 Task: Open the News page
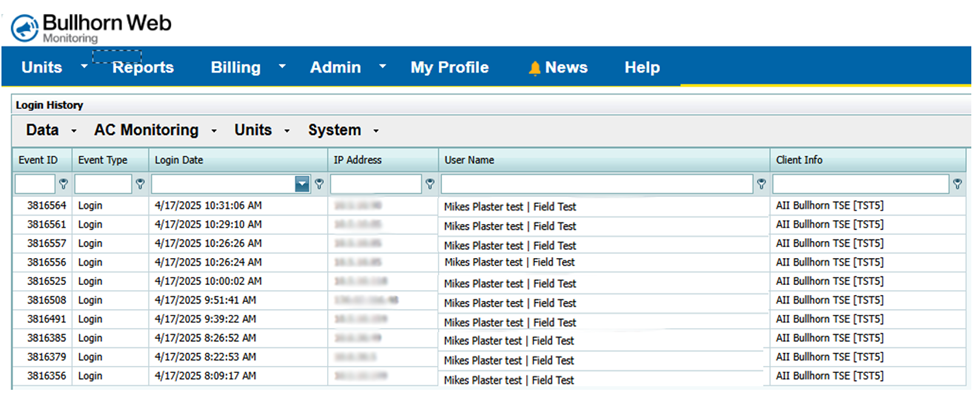tap(566, 68)
